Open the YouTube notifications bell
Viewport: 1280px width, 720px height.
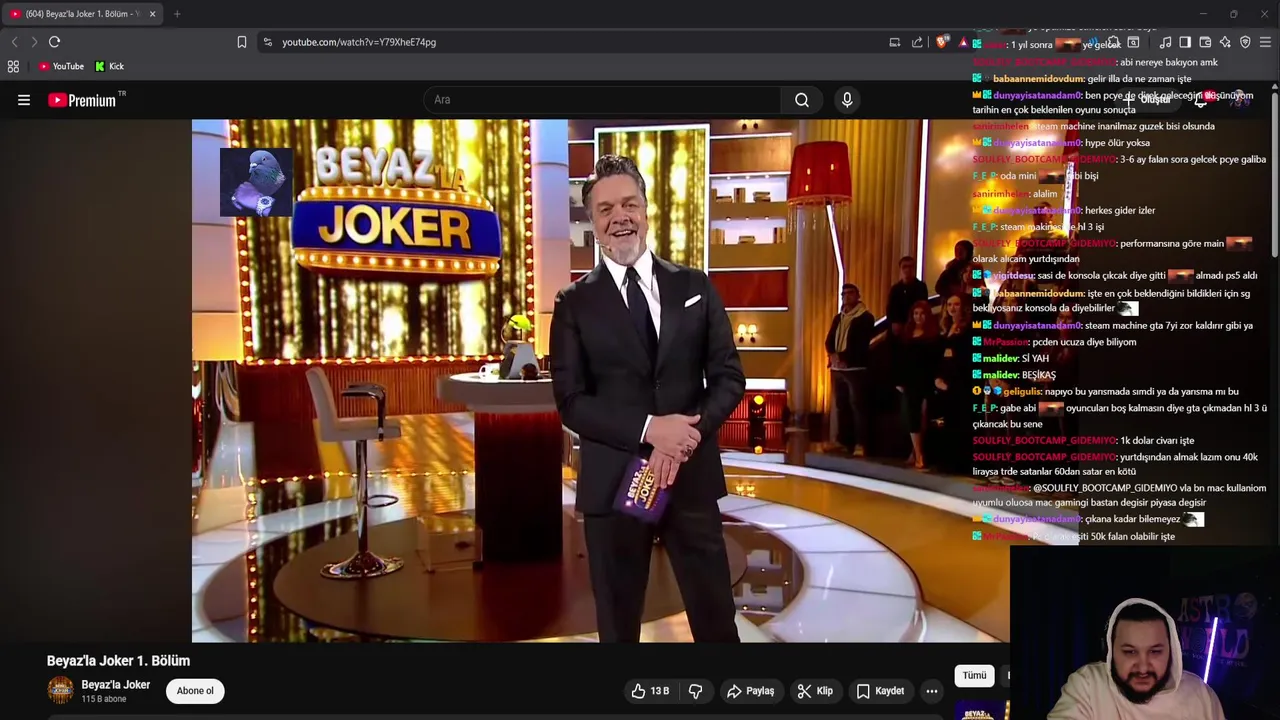1201,99
